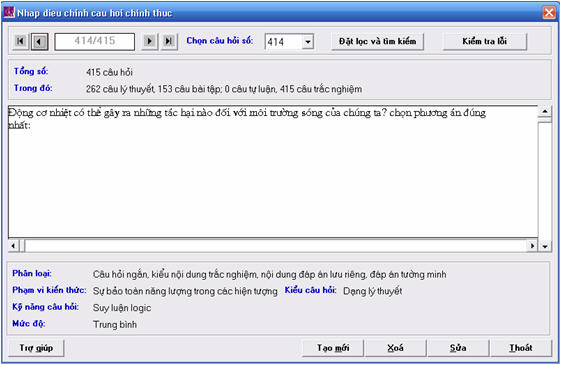
Task: Click the Kiểm tra lỗi button
Action: (484, 42)
